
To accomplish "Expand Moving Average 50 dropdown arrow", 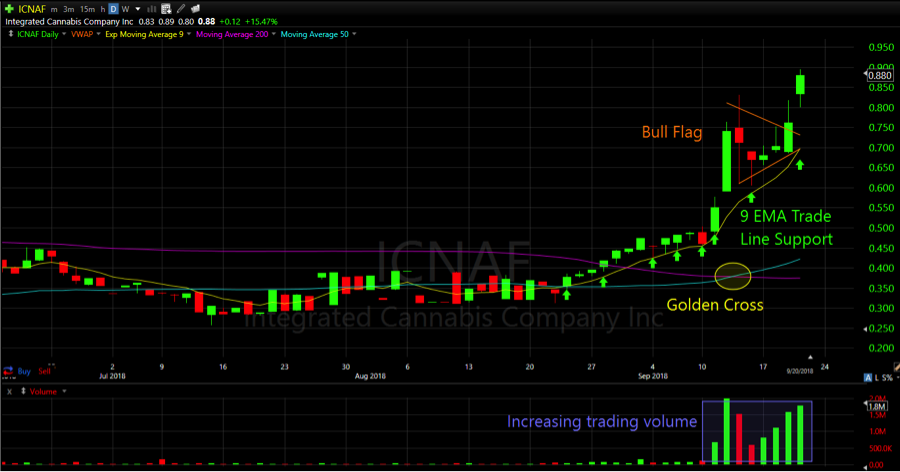I will [x=354, y=34].
